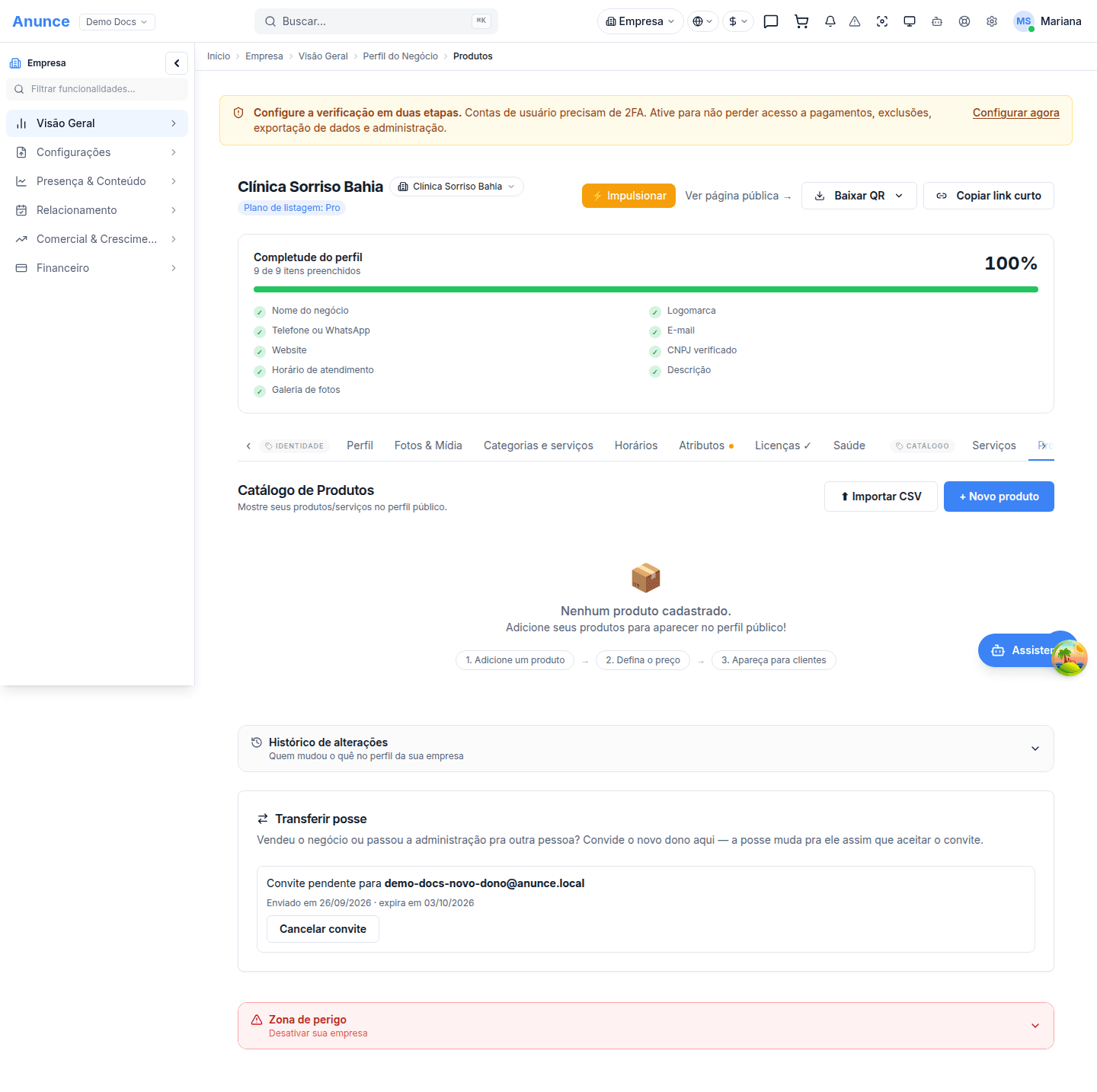Click the Empresa building icon in sidebar
This screenshot has width=1097, height=1092.
(15, 63)
